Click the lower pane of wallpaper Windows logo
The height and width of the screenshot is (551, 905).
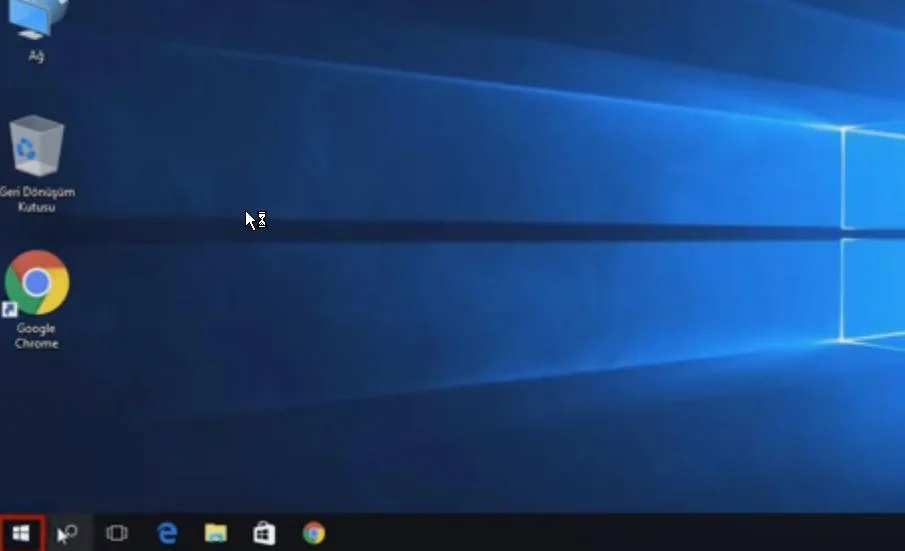873,290
